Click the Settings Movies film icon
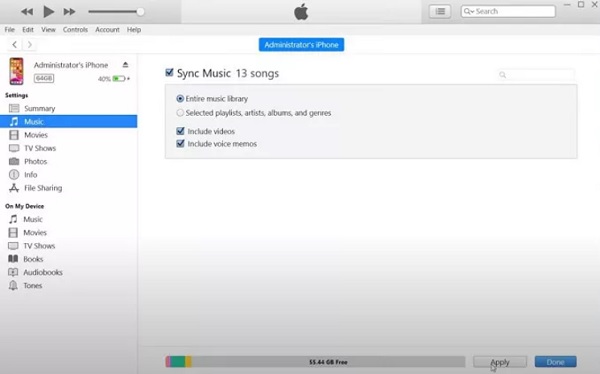Viewport: 600px width, 374px height. [x=14, y=135]
